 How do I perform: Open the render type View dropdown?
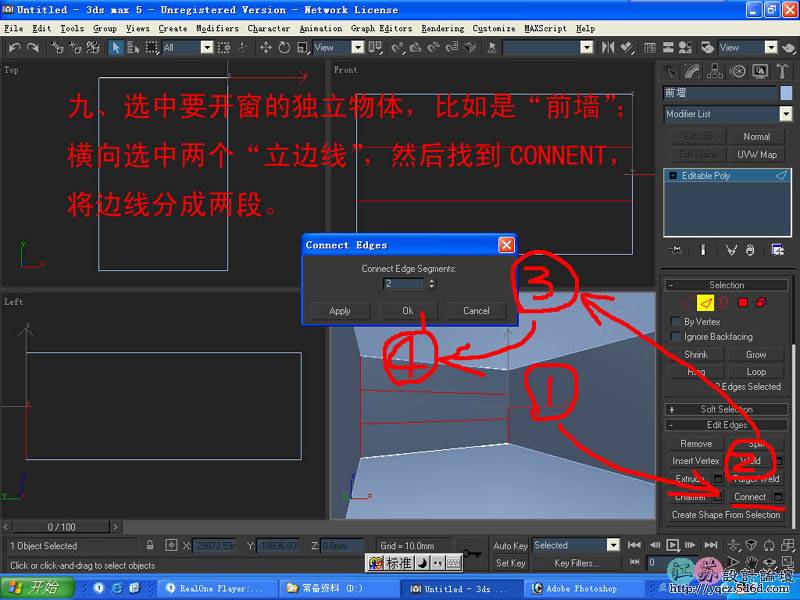(x=747, y=48)
